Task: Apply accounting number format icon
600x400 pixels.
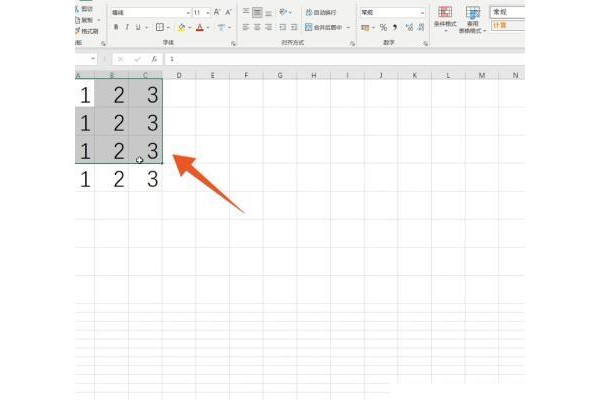Action: tap(365, 28)
